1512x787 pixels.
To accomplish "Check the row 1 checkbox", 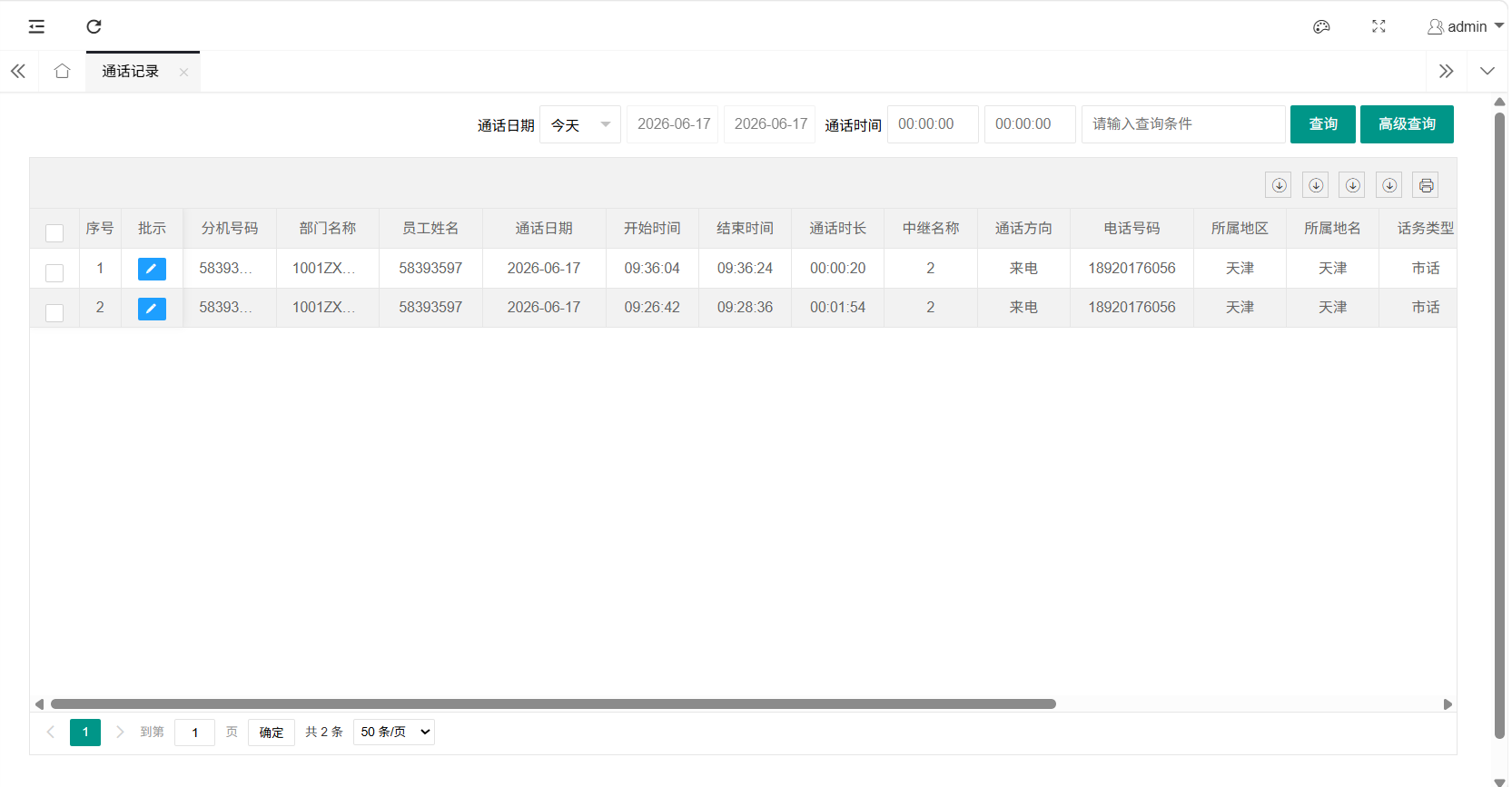I will coord(54,272).
